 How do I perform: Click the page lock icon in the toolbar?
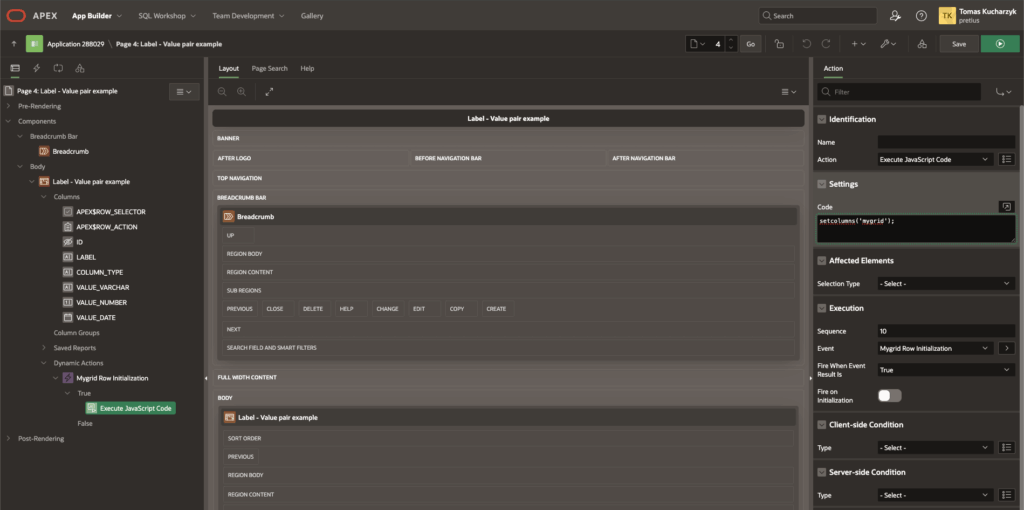coord(778,44)
